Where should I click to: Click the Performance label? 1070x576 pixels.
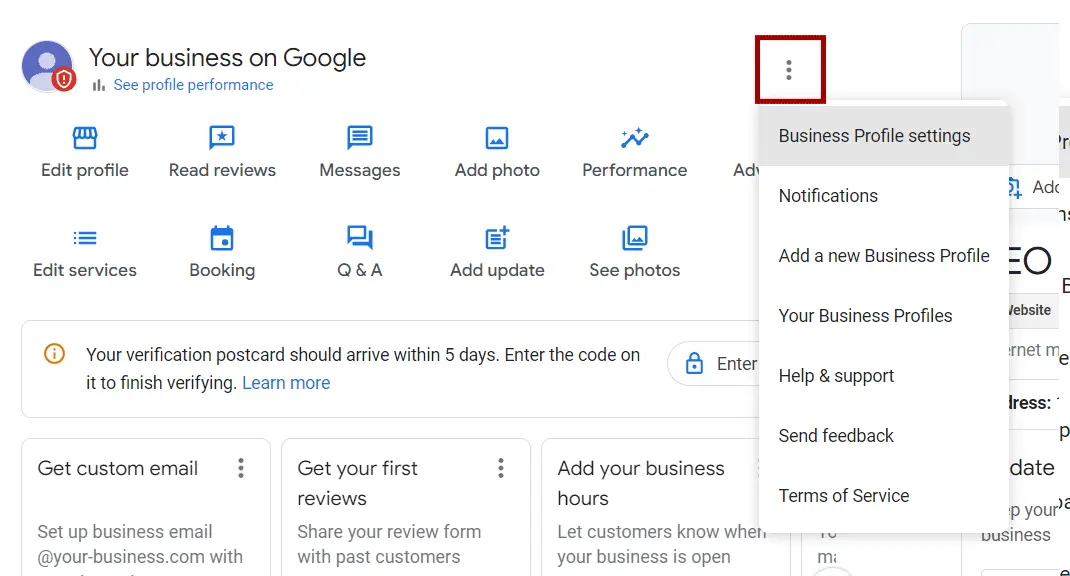coord(635,170)
